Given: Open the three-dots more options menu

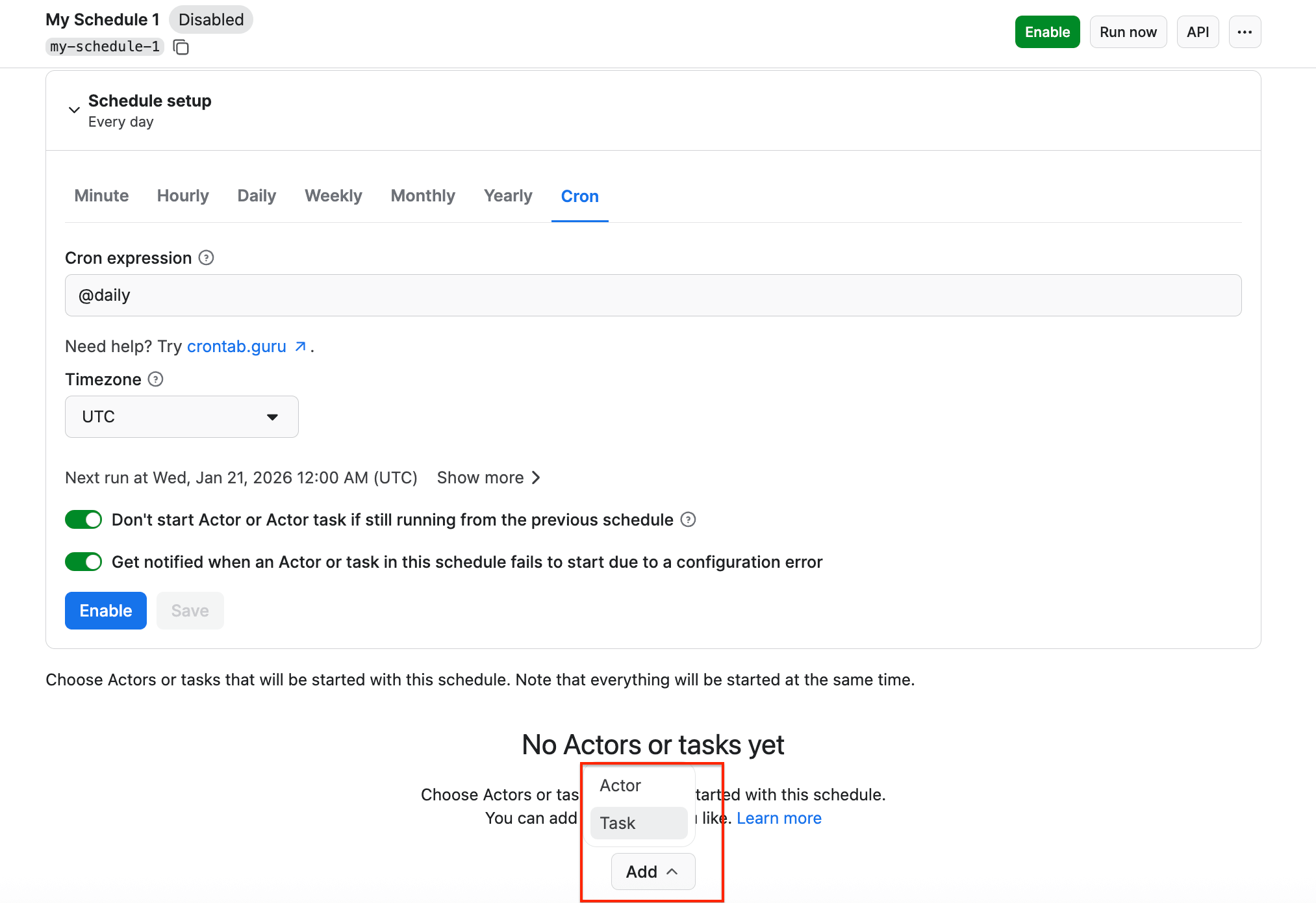Looking at the screenshot, I should tap(1244, 32).
